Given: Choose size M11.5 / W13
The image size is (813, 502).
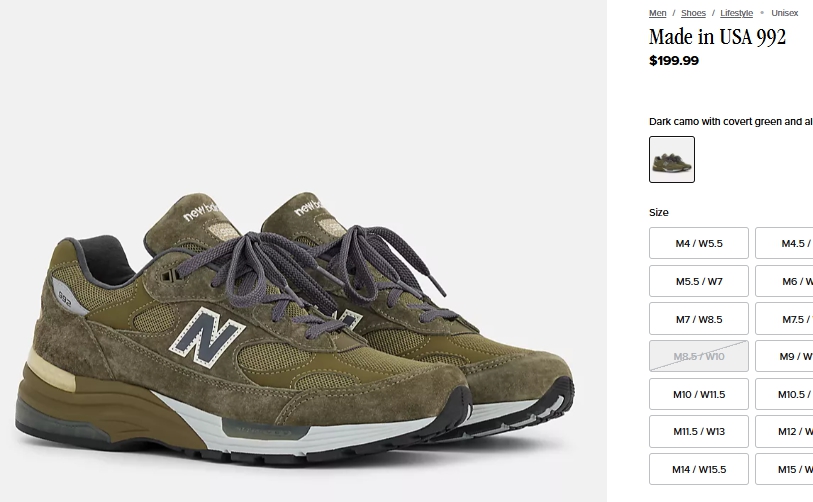Looking at the screenshot, I should click(x=699, y=431).
